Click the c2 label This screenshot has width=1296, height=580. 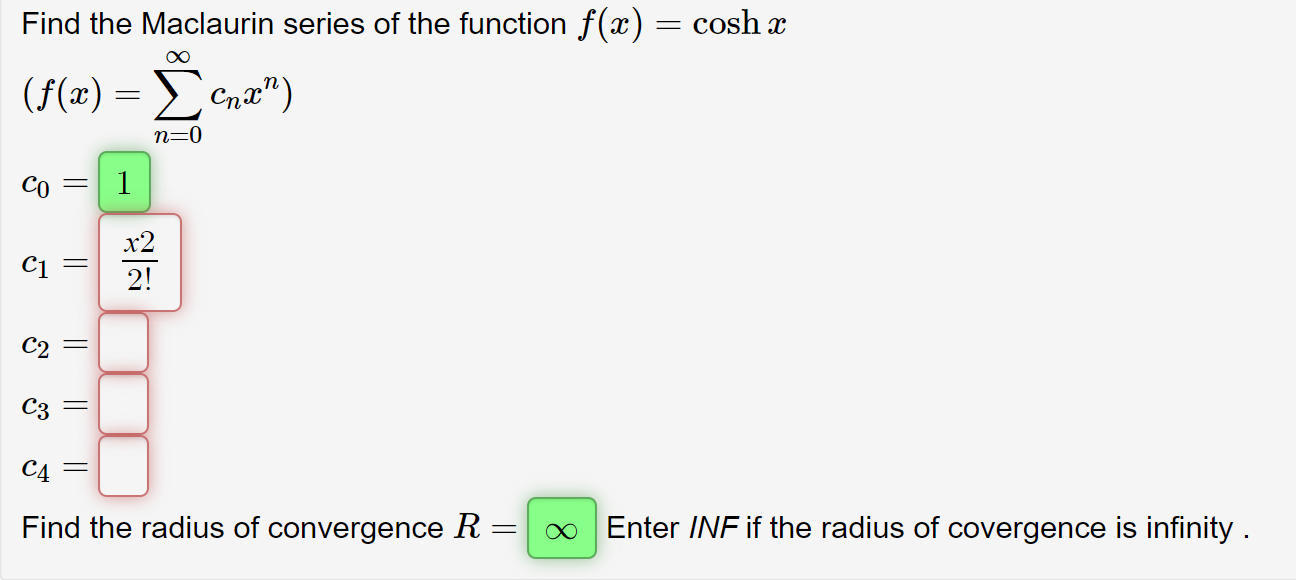(34, 343)
